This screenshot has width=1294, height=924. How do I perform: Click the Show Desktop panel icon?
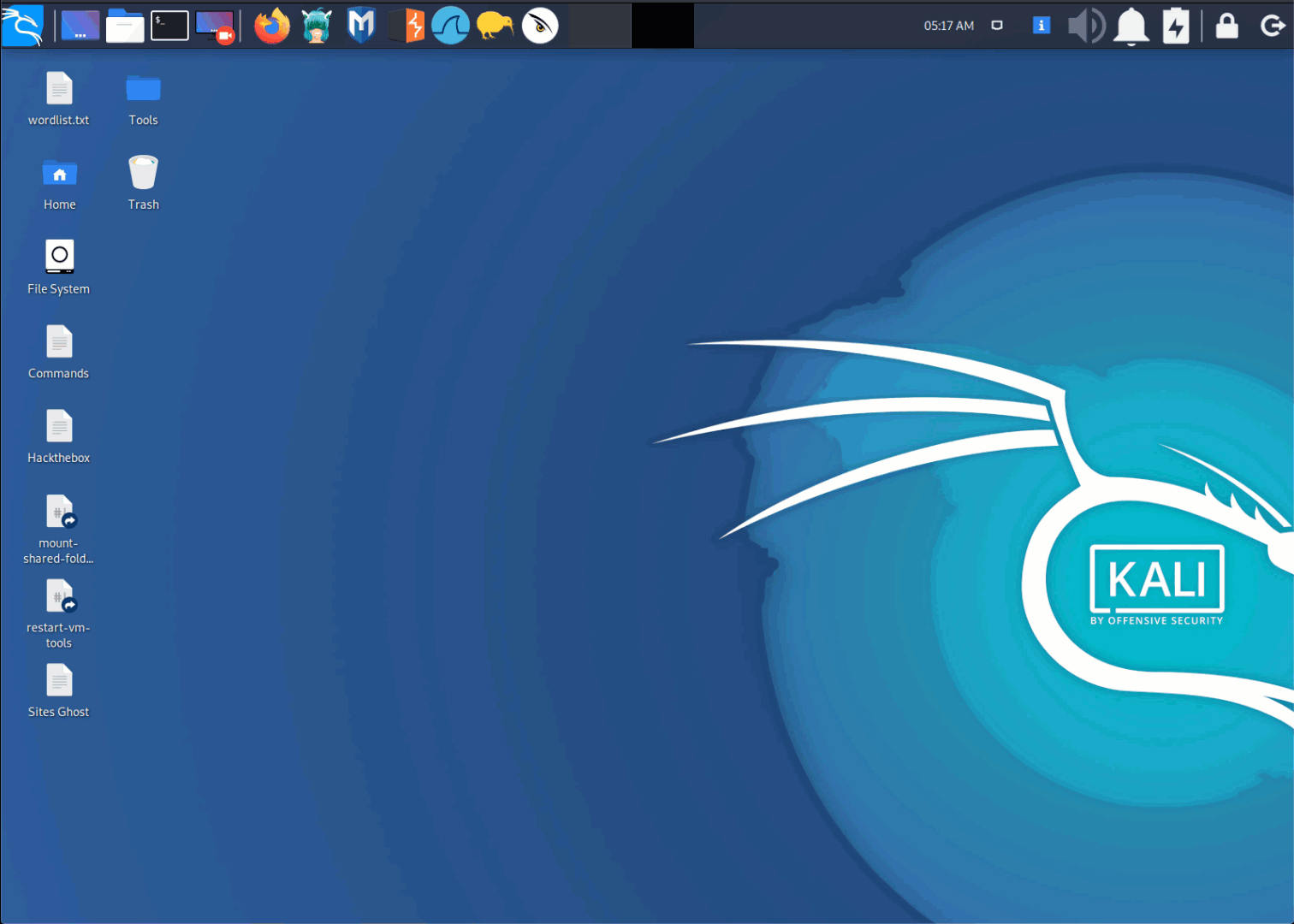tap(80, 26)
